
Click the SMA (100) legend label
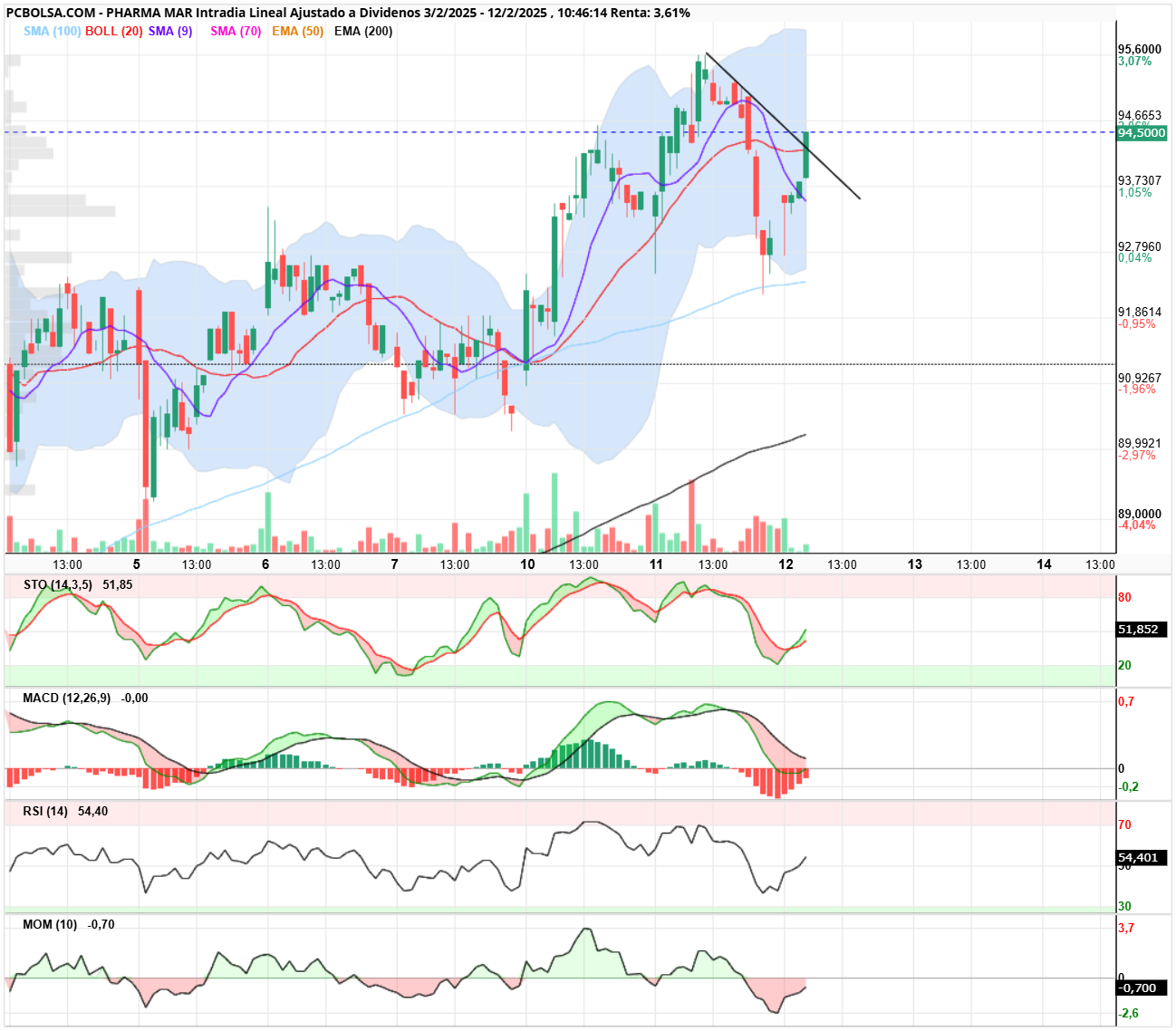click(52, 31)
